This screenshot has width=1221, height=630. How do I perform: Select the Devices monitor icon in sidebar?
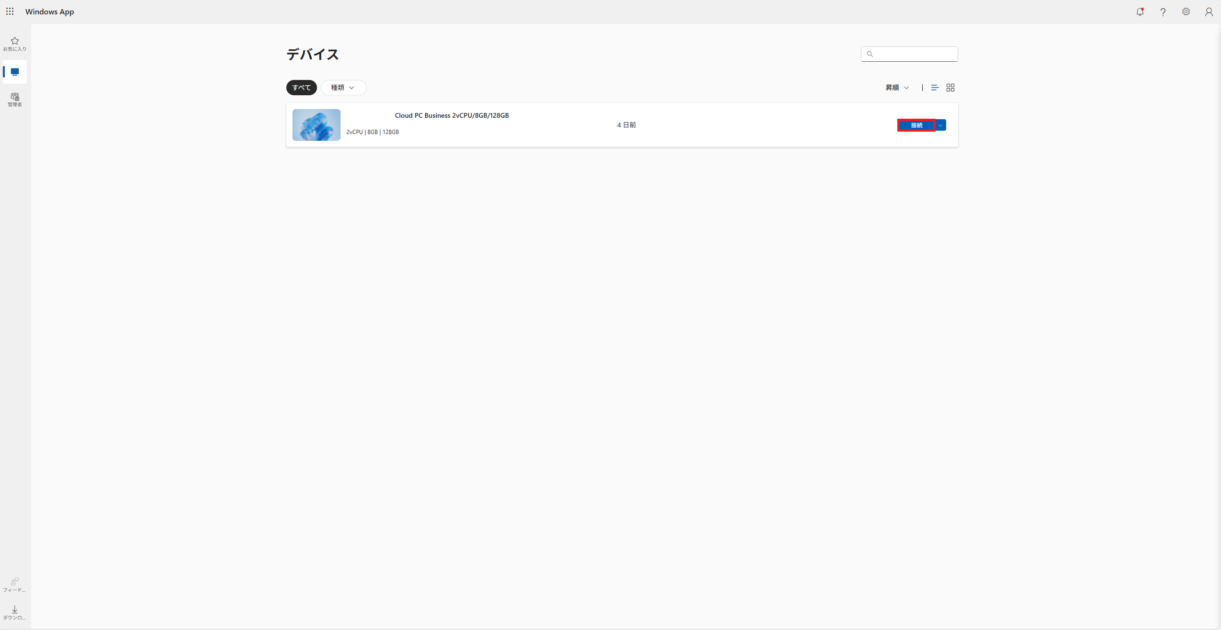tap(15, 72)
